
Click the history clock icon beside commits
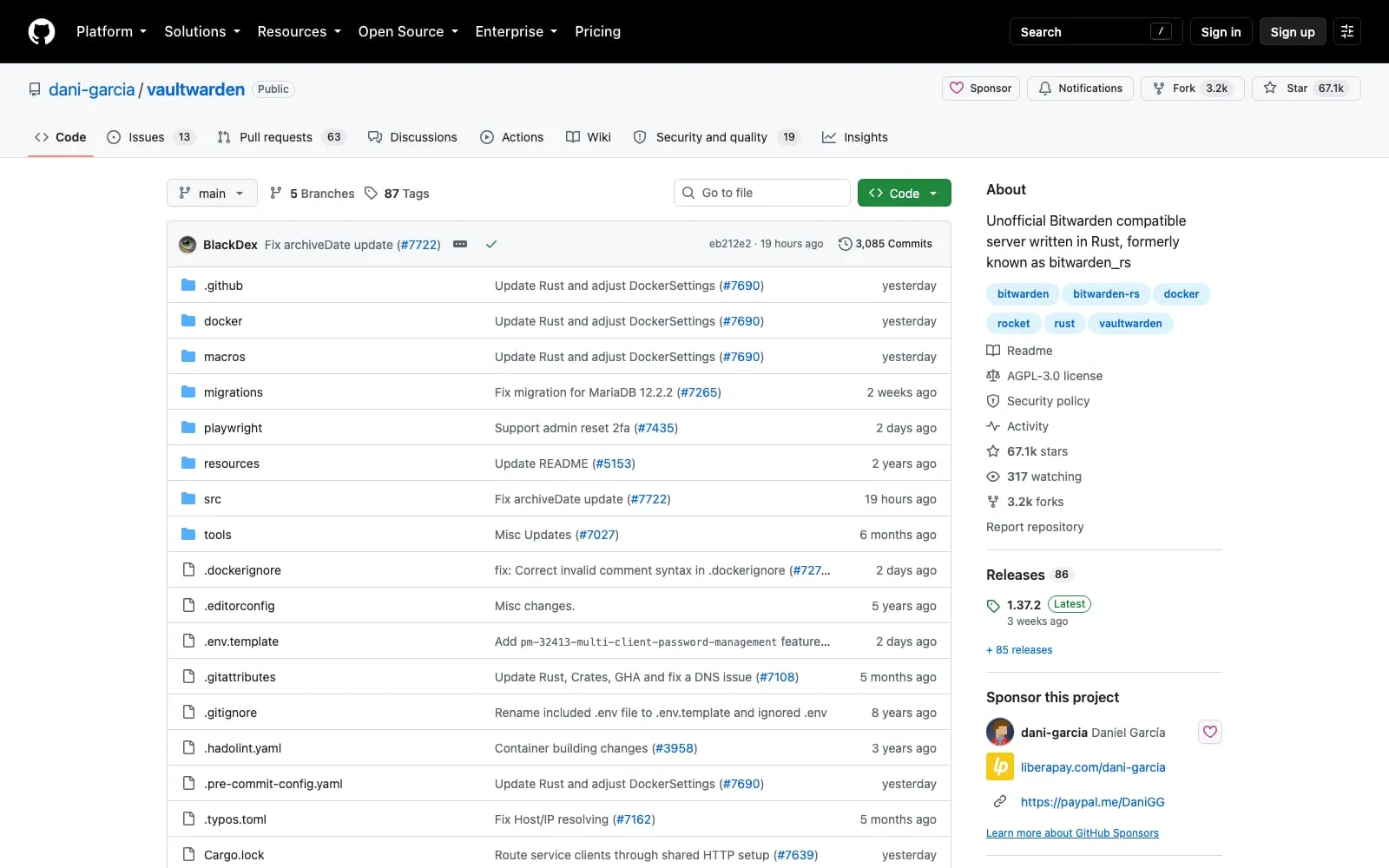coord(845,244)
